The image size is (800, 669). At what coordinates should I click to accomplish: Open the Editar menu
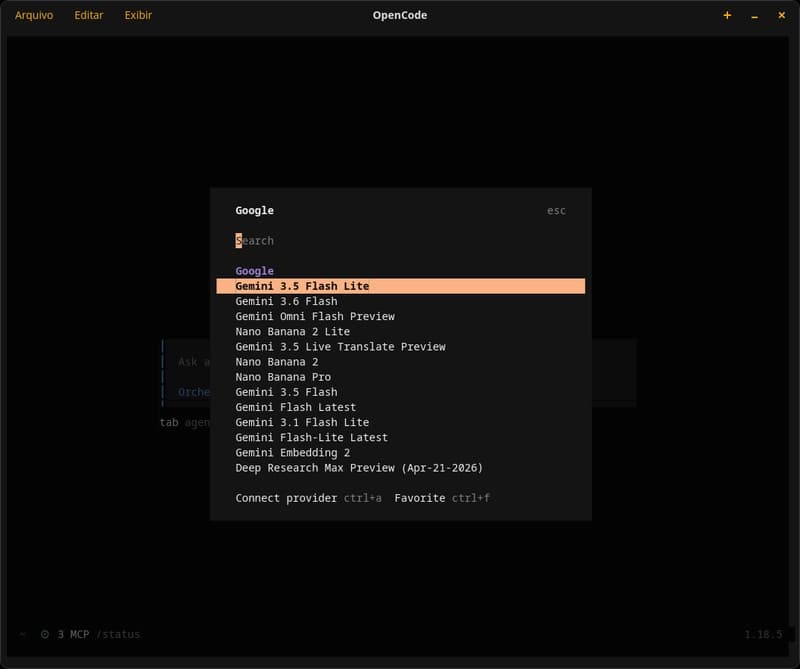[89, 15]
